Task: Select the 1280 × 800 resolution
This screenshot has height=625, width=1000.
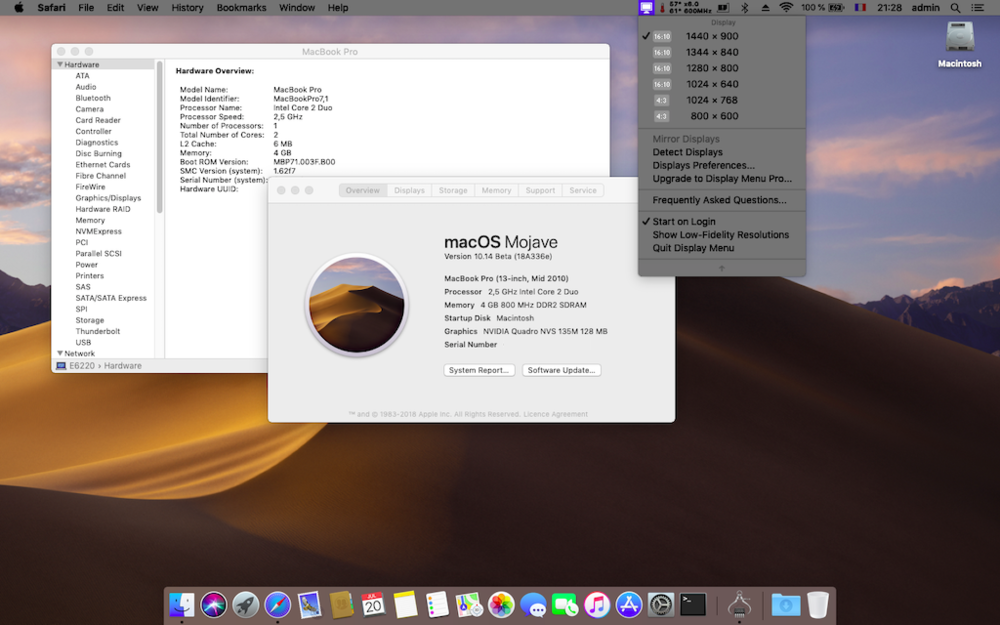Action: [x=712, y=68]
